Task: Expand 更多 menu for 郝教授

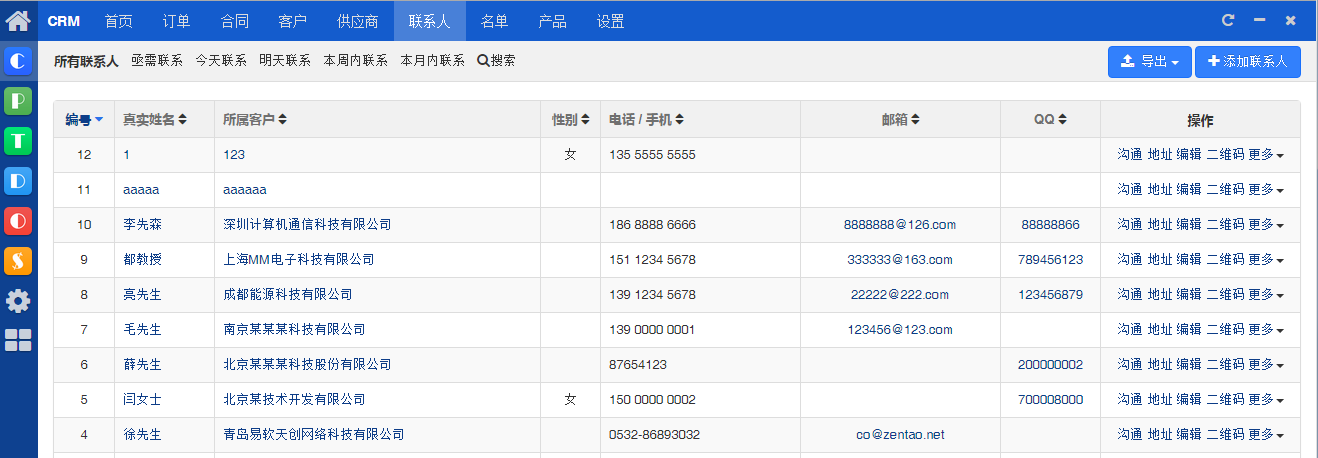Action: [1266, 260]
